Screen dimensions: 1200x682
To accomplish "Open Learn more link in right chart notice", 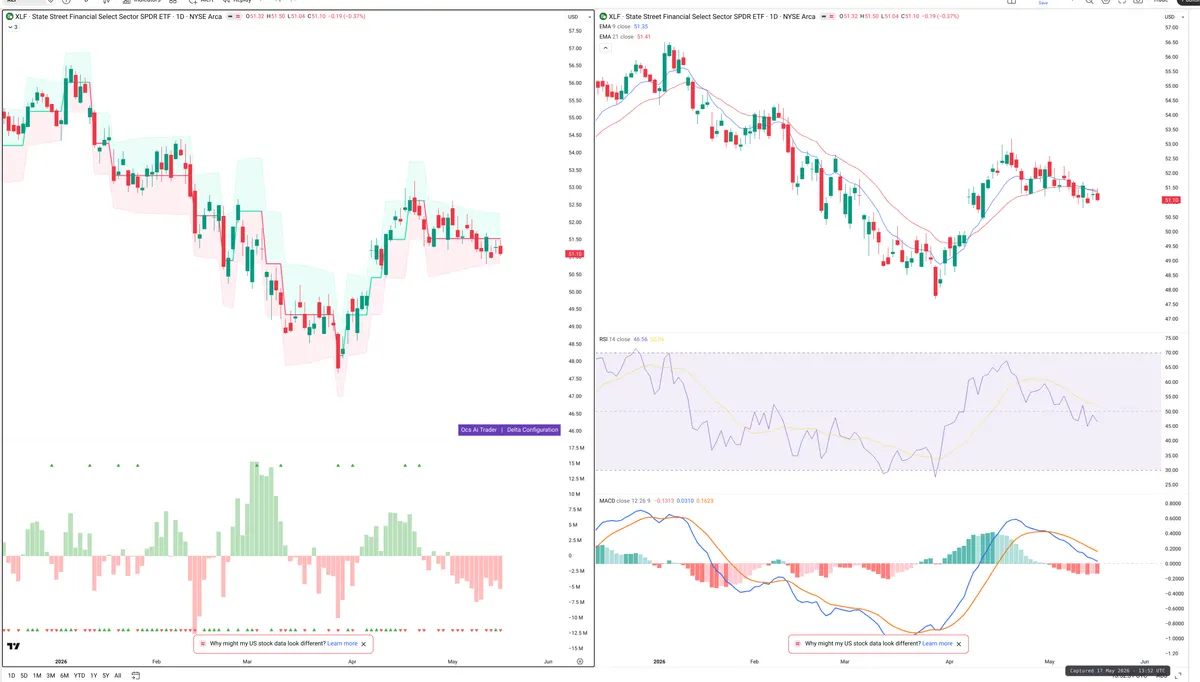I will (937, 644).
